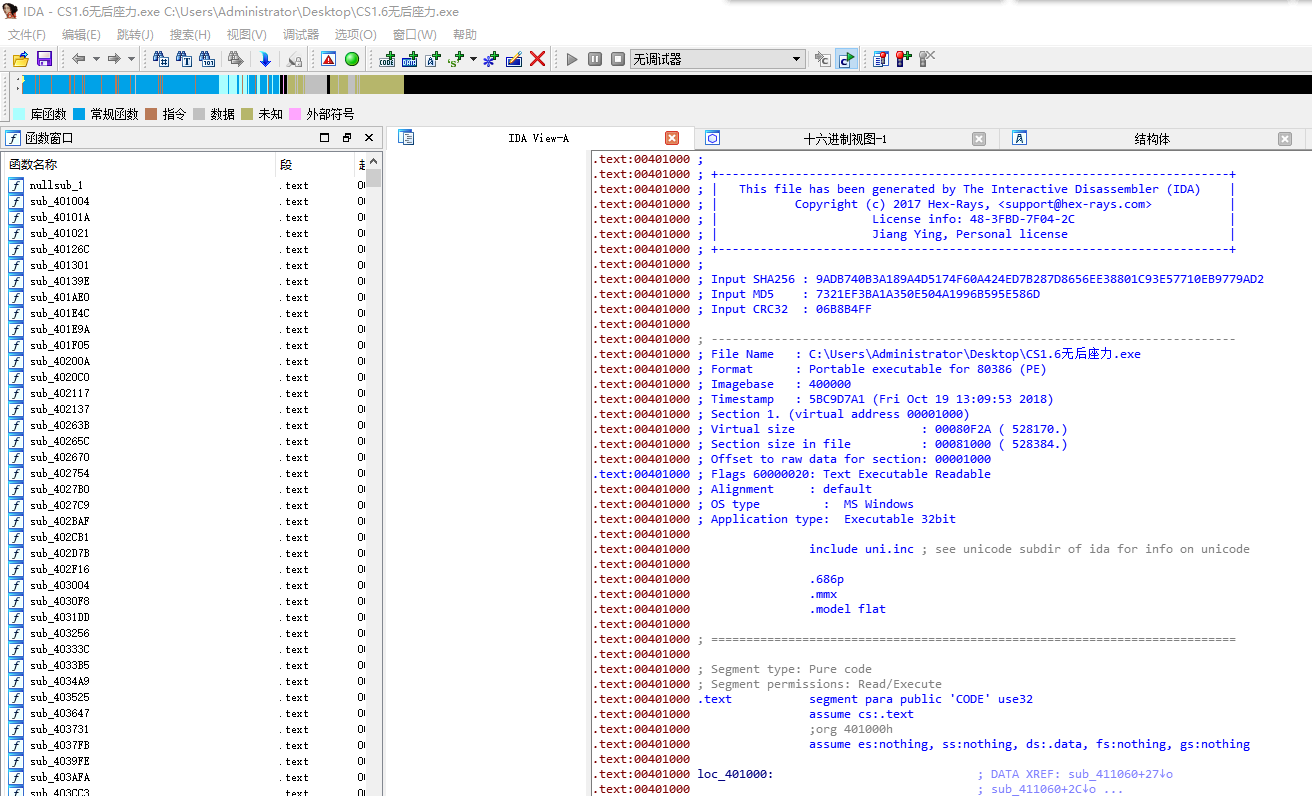Open the 帮助 menu
This screenshot has height=796, width=1312.
[465, 35]
